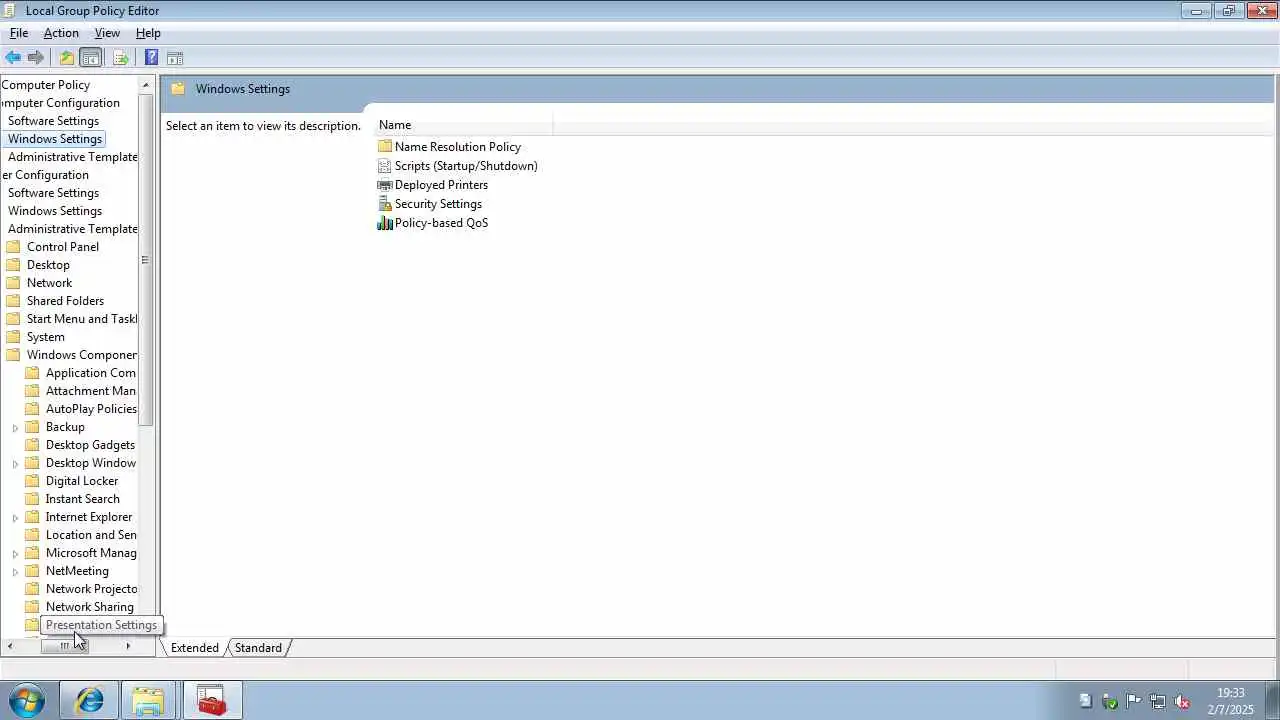1280x720 pixels.
Task: Select Windows Componen in the tree
Action: [81, 355]
